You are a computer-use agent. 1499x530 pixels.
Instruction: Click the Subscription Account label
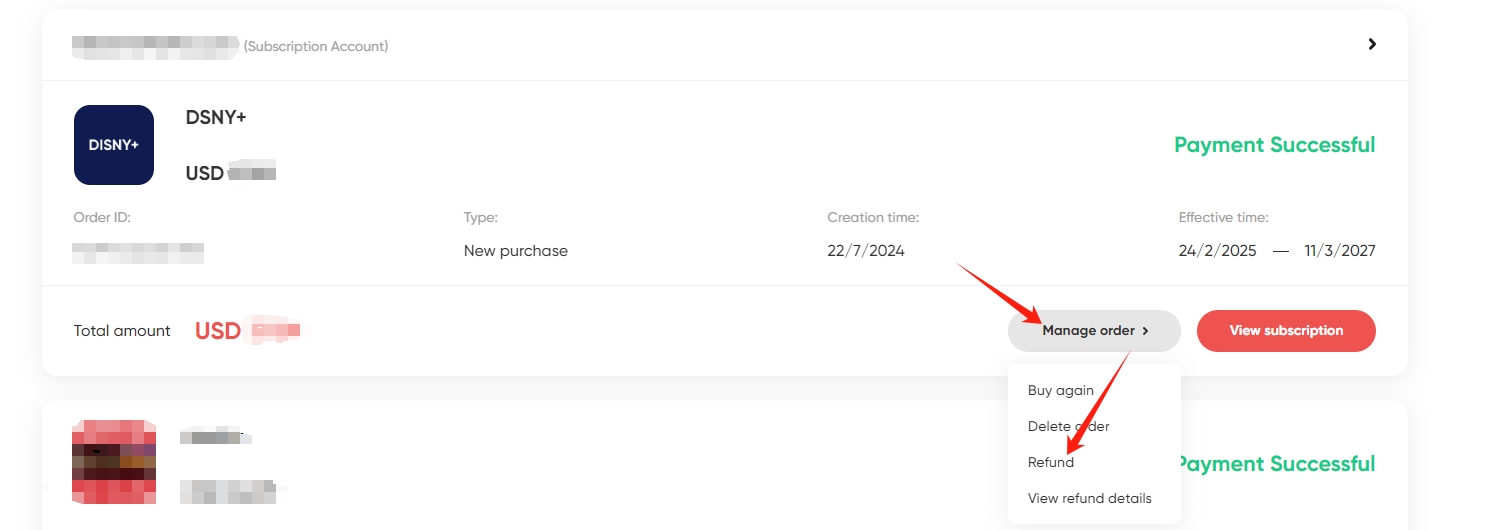click(316, 46)
